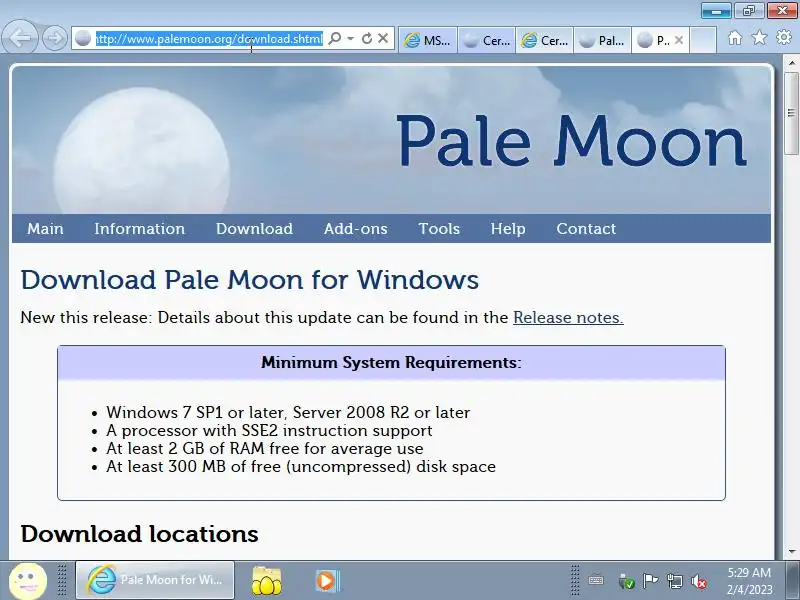The image size is (800, 600).
Task: Open the Start menu smiley button
Action: [x=28, y=581]
